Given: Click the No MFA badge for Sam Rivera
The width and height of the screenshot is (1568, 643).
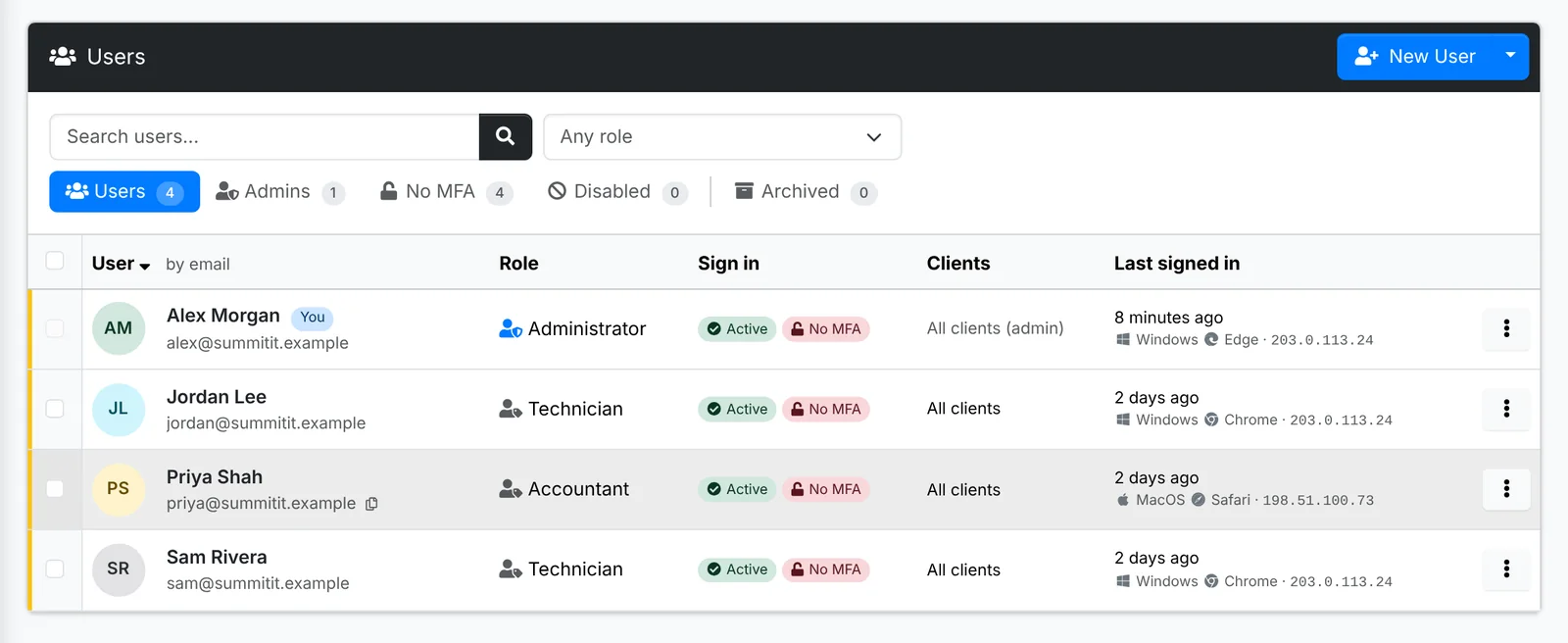Looking at the screenshot, I should click(x=825, y=569).
